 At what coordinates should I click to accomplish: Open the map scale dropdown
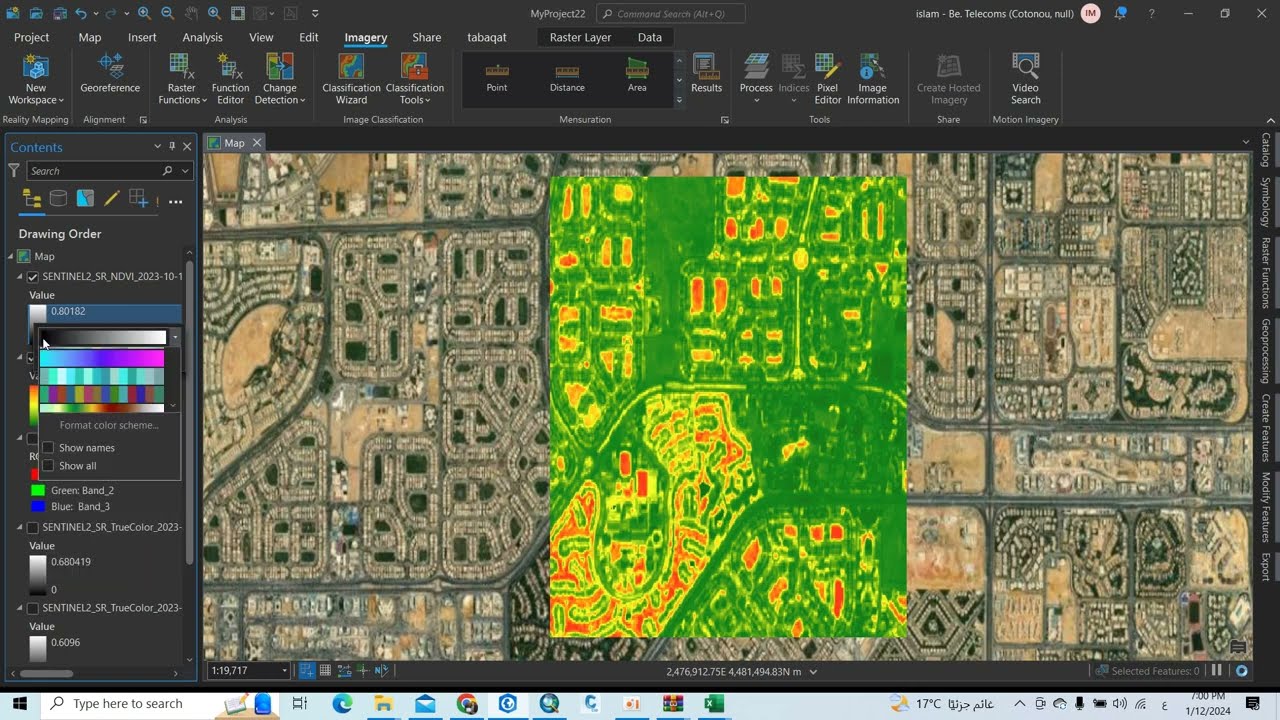[284, 671]
